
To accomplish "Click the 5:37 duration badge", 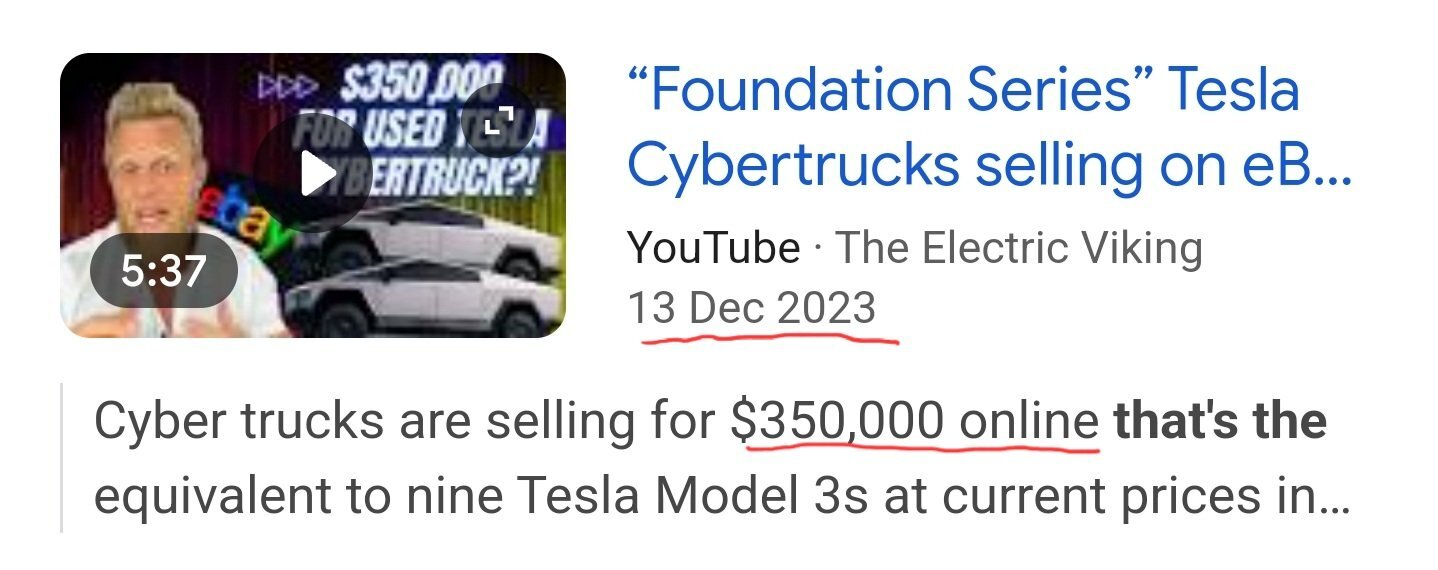I will tap(164, 271).
